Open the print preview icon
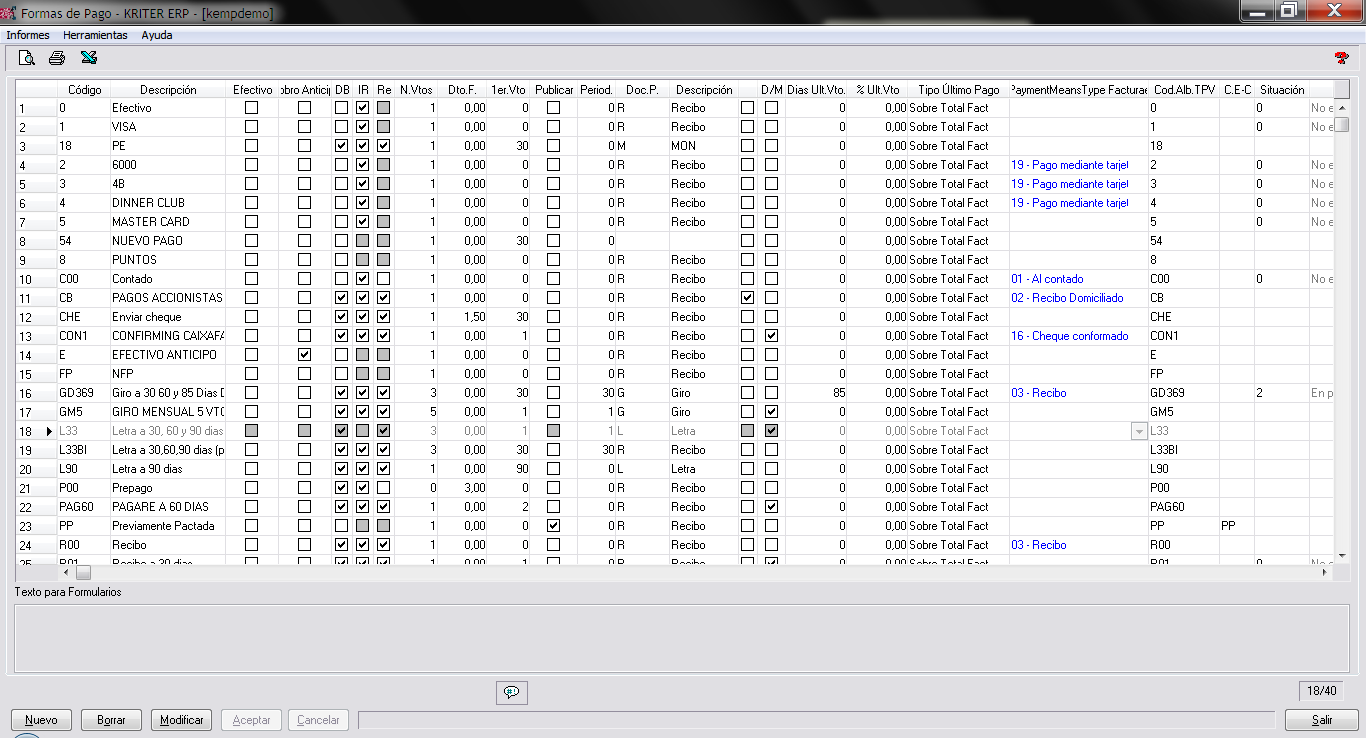This screenshot has width=1366, height=738. pyautogui.click(x=26, y=58)
